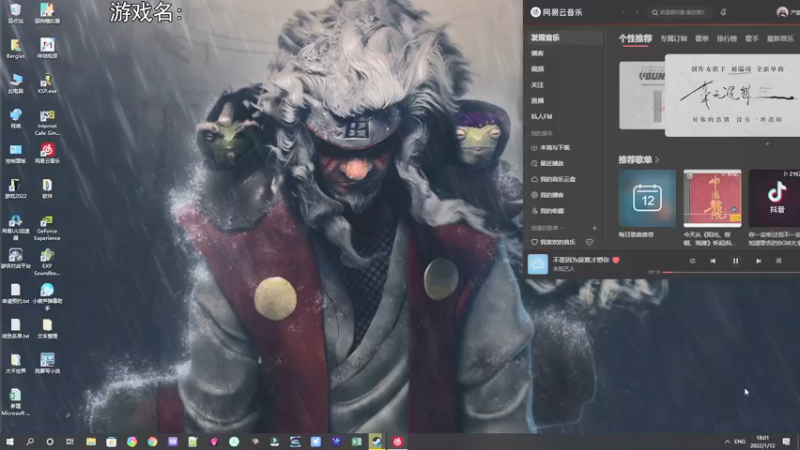
Task: Open 直播 in the sidebar
Action: pos(537,101)
